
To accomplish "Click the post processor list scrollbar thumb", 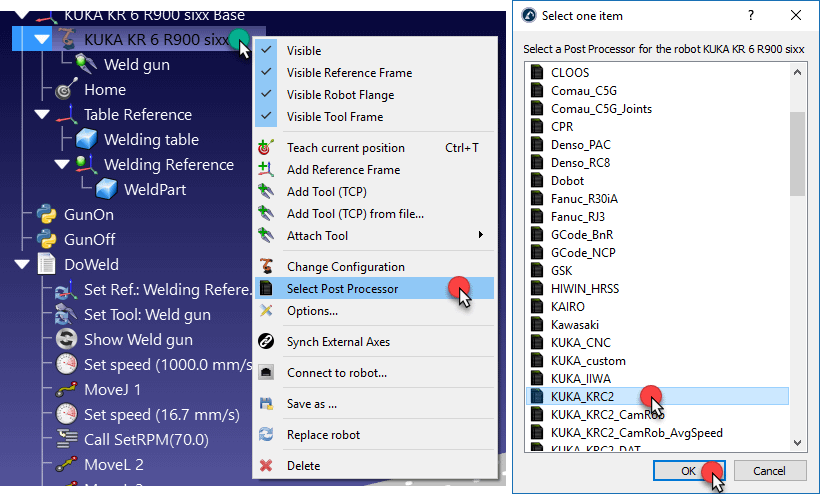I will pos(797,154).
